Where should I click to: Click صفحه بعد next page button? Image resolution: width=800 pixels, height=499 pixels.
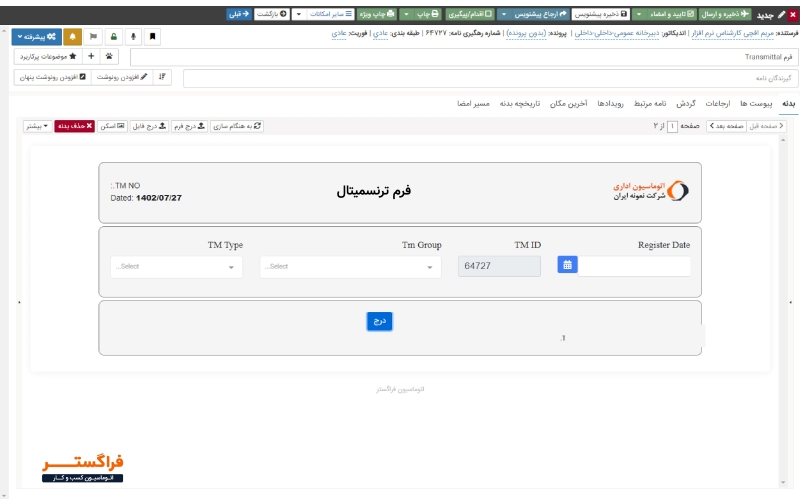[x=727, y=126]
